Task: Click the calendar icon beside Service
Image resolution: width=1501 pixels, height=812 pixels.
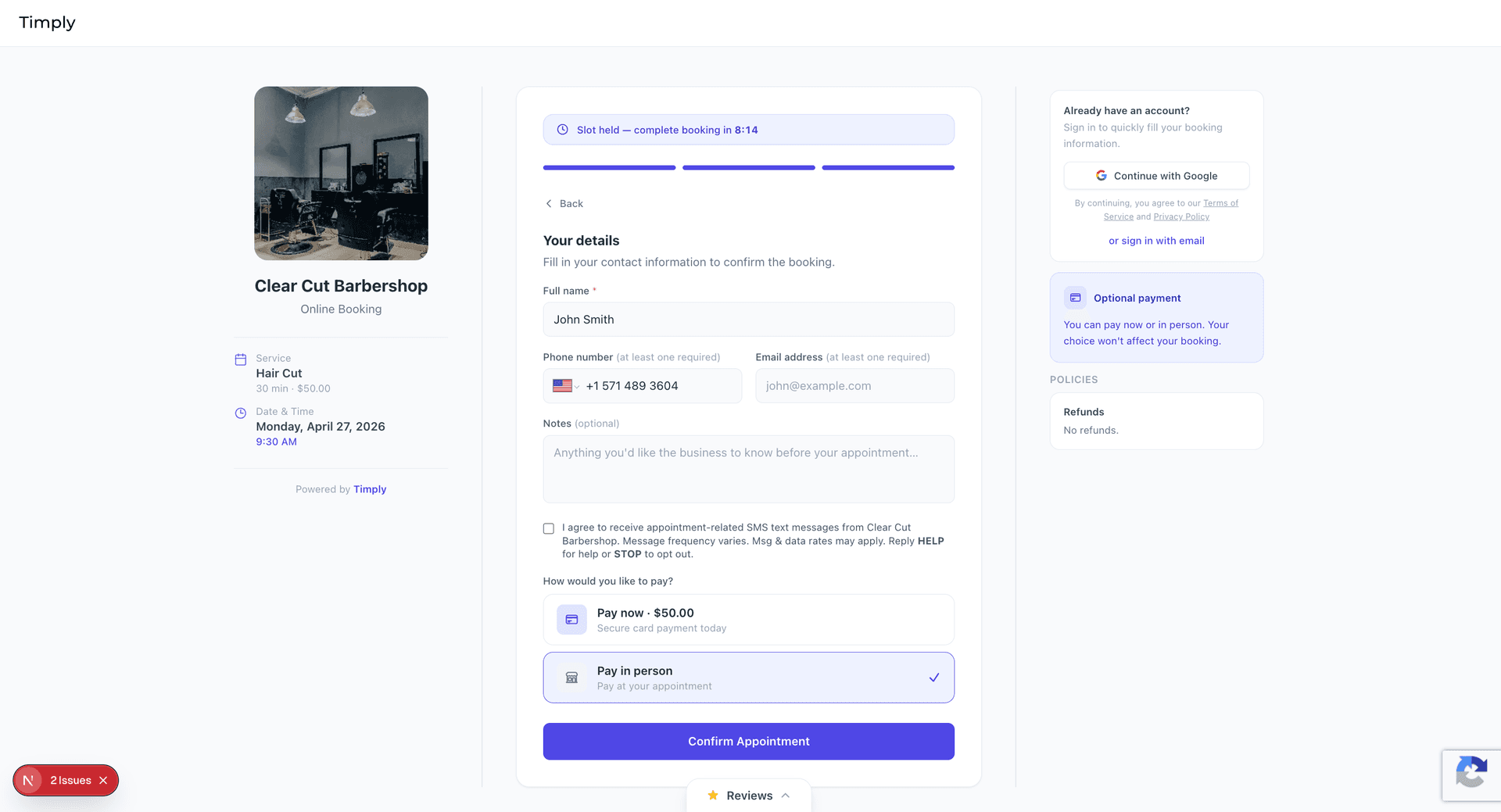Action: coord(241,359)
